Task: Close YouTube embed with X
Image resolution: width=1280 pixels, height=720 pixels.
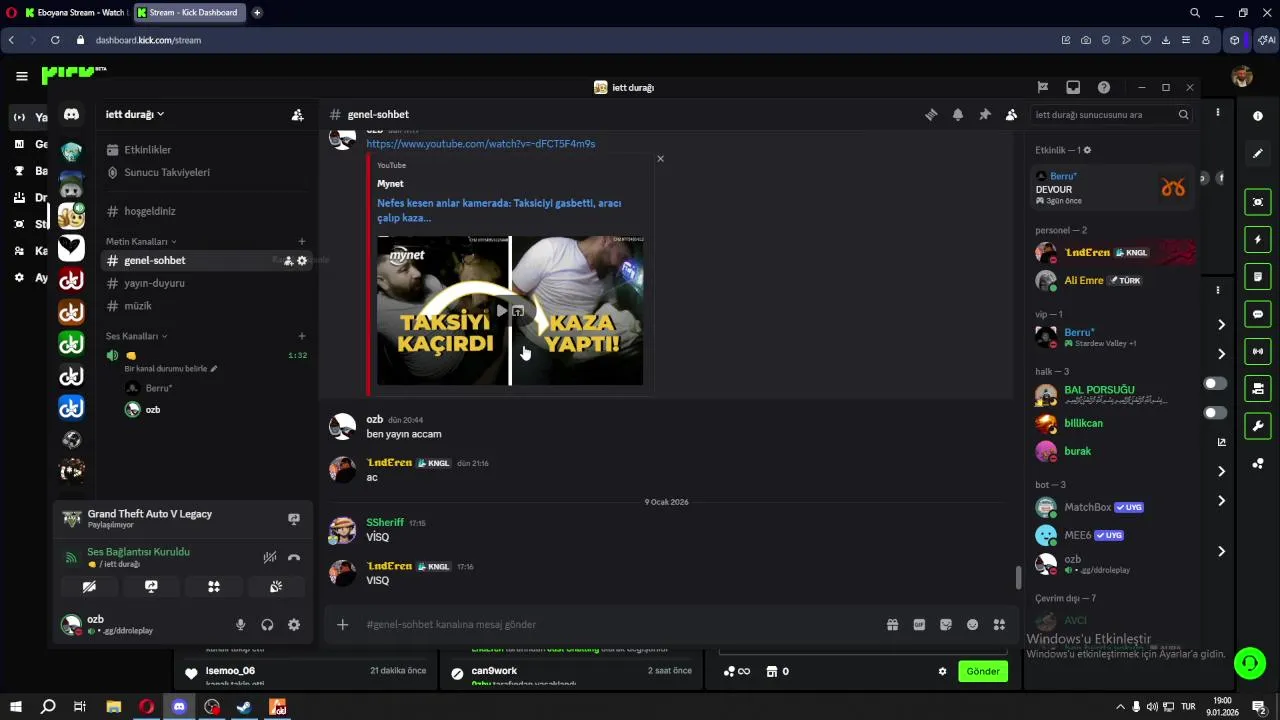Action: coord(660,159)
